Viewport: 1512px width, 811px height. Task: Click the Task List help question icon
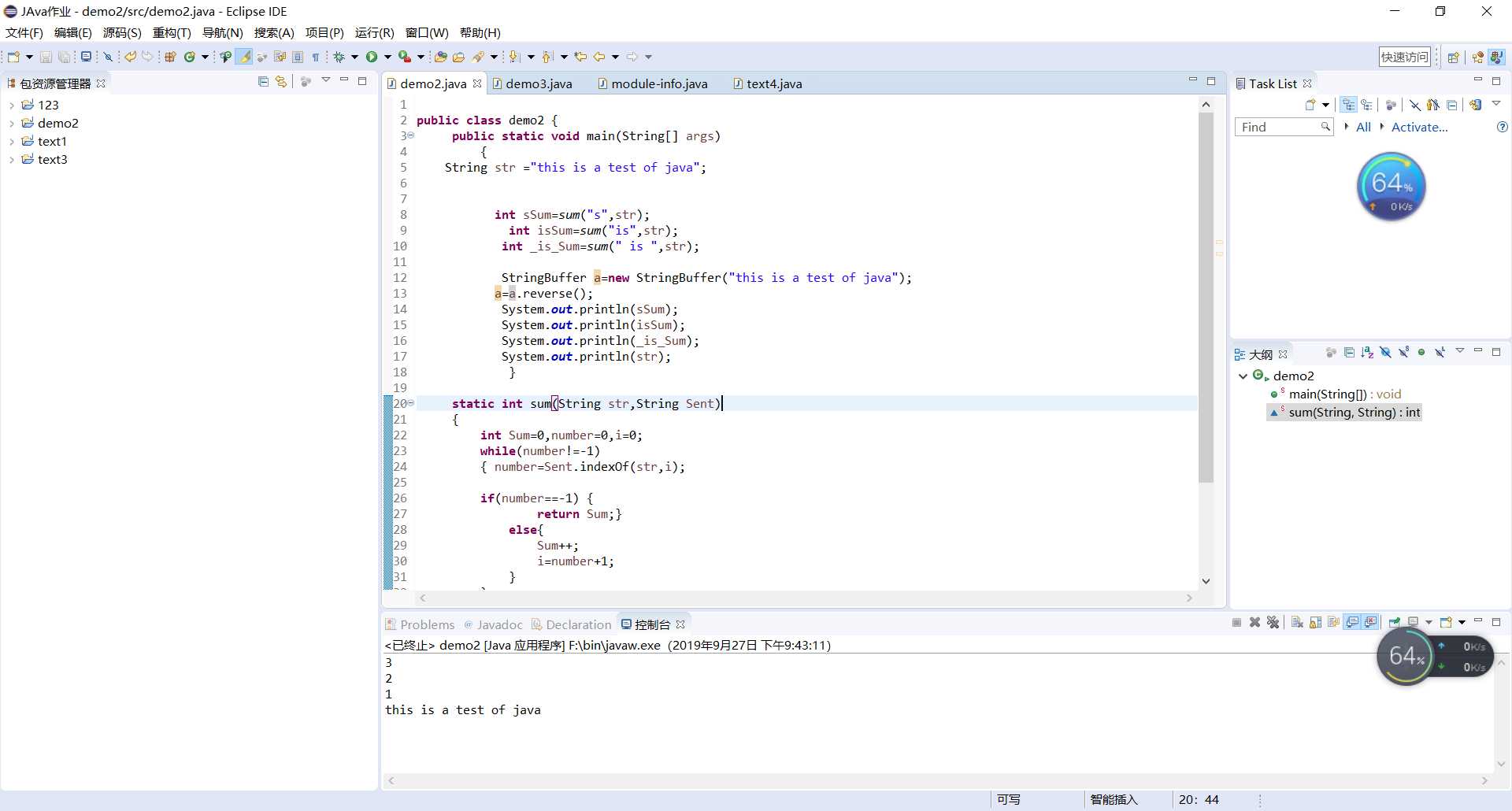[x=1502, y=127]
